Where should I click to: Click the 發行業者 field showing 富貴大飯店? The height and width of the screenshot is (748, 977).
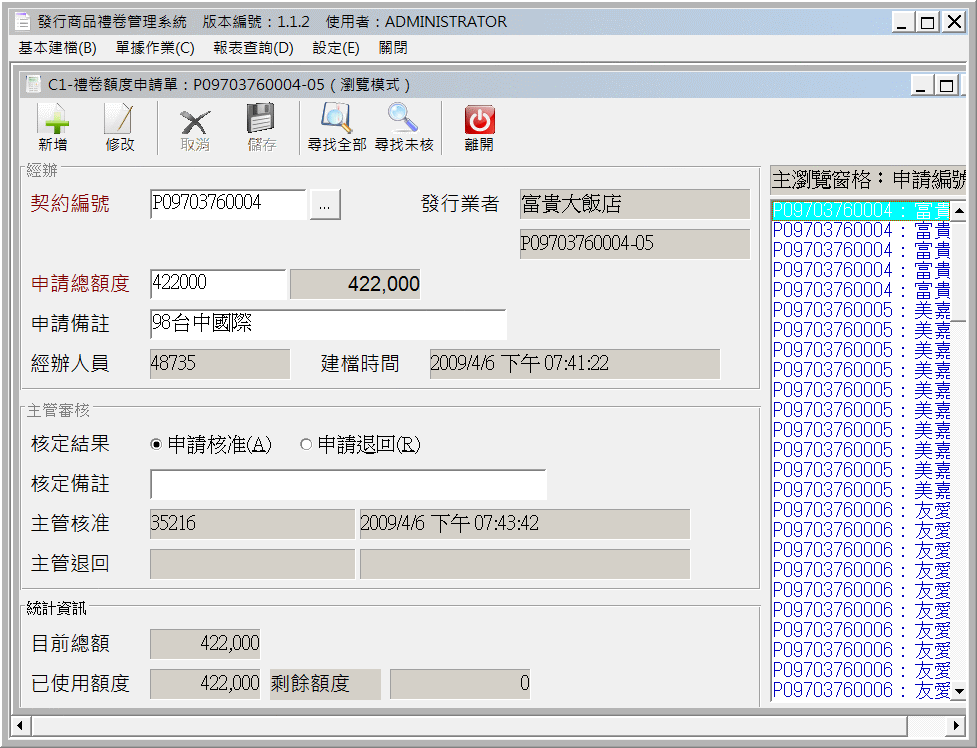635,204
